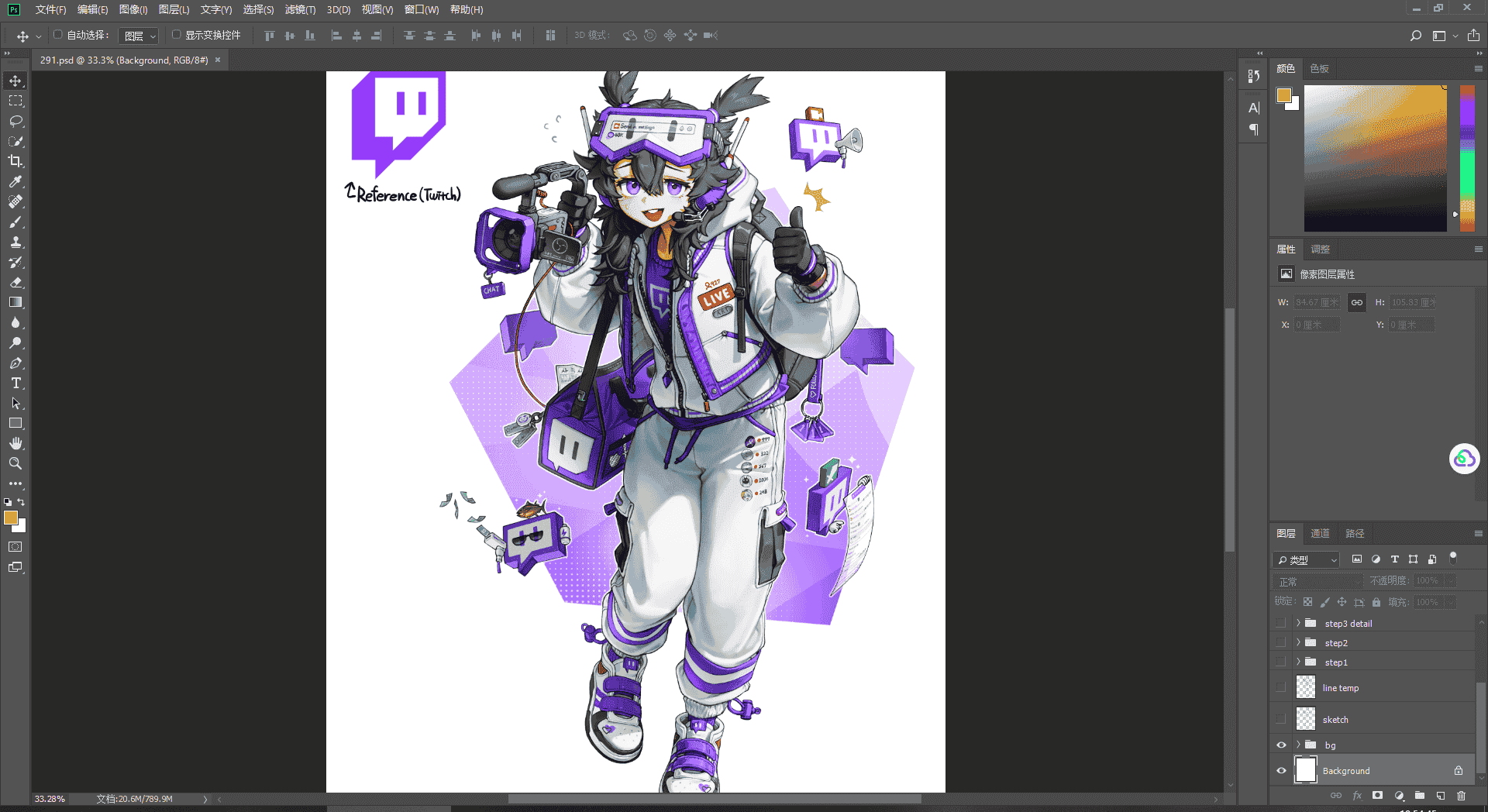Select the Lasso tool
The width and height of the screenshot is (1488, 812).
click(15, 121)
